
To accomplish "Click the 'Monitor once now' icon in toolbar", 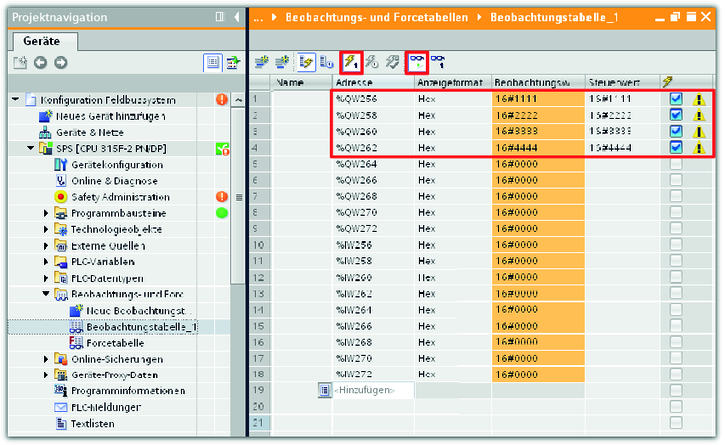I will point(437,62).
